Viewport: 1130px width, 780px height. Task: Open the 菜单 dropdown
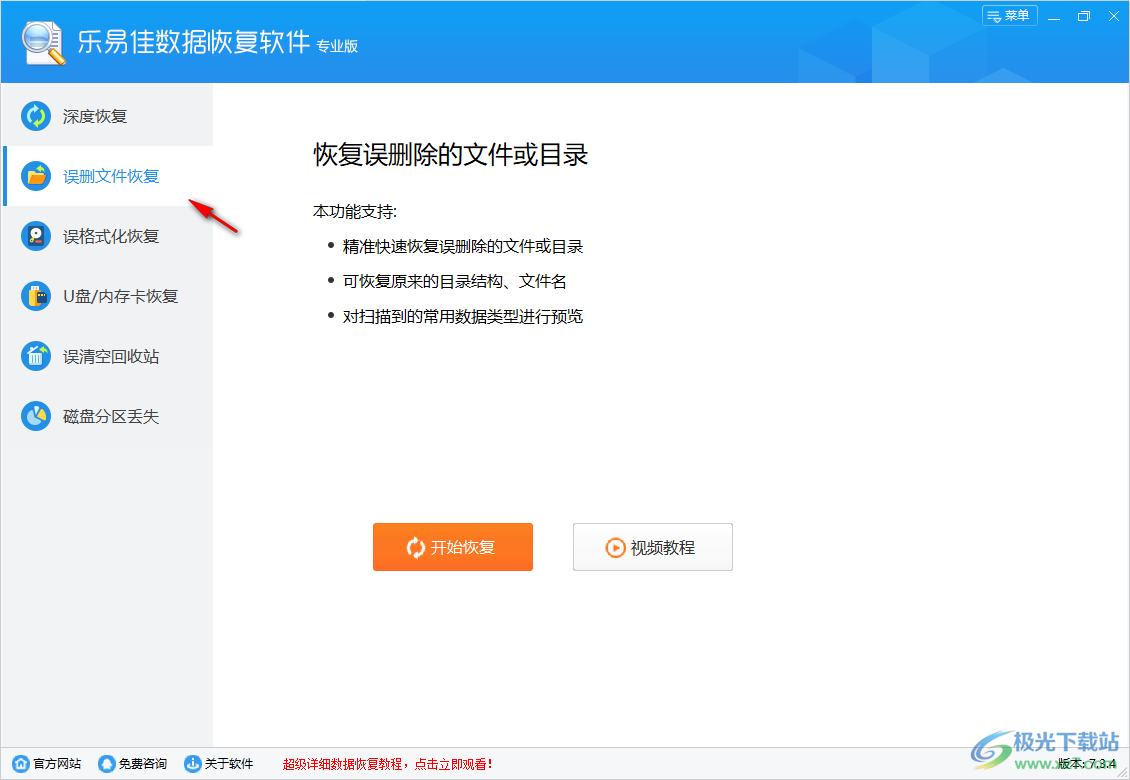(1009, 16)
